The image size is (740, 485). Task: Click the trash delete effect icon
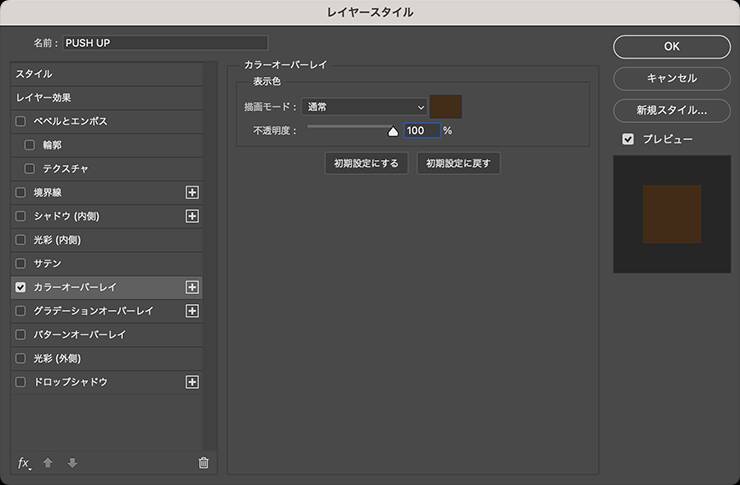[204, 463]
